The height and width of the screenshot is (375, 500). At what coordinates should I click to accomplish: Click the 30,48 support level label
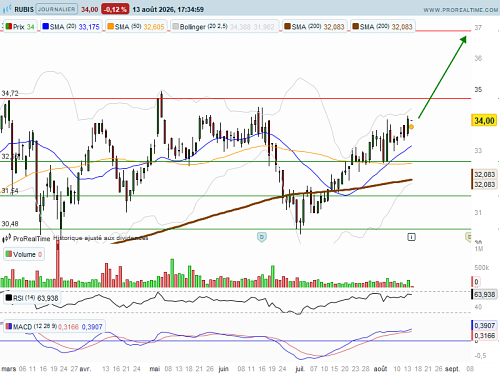click(10, 224)
